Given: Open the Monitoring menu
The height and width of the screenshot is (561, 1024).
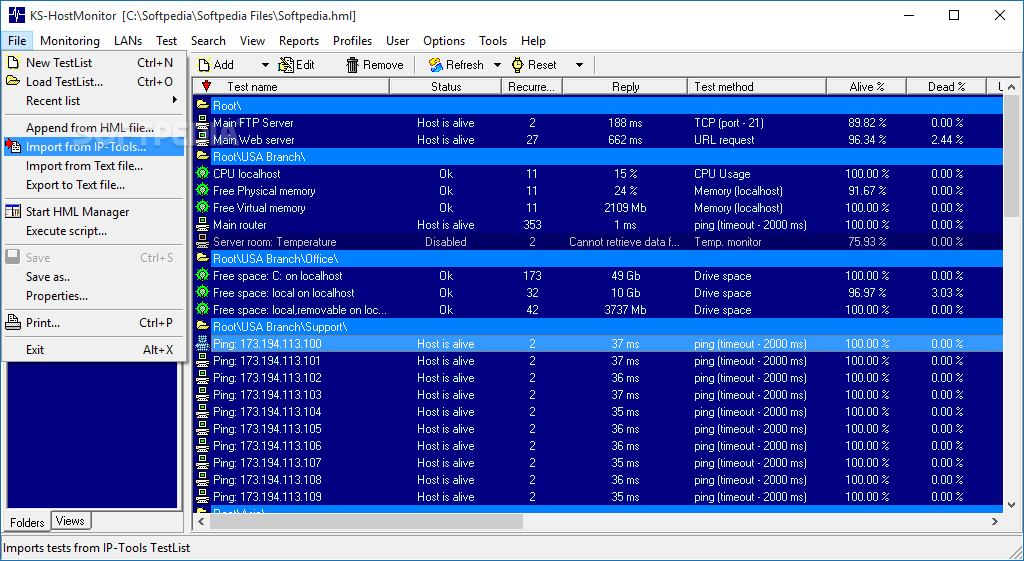Looking at the screenshot, I should click(70, 40).
